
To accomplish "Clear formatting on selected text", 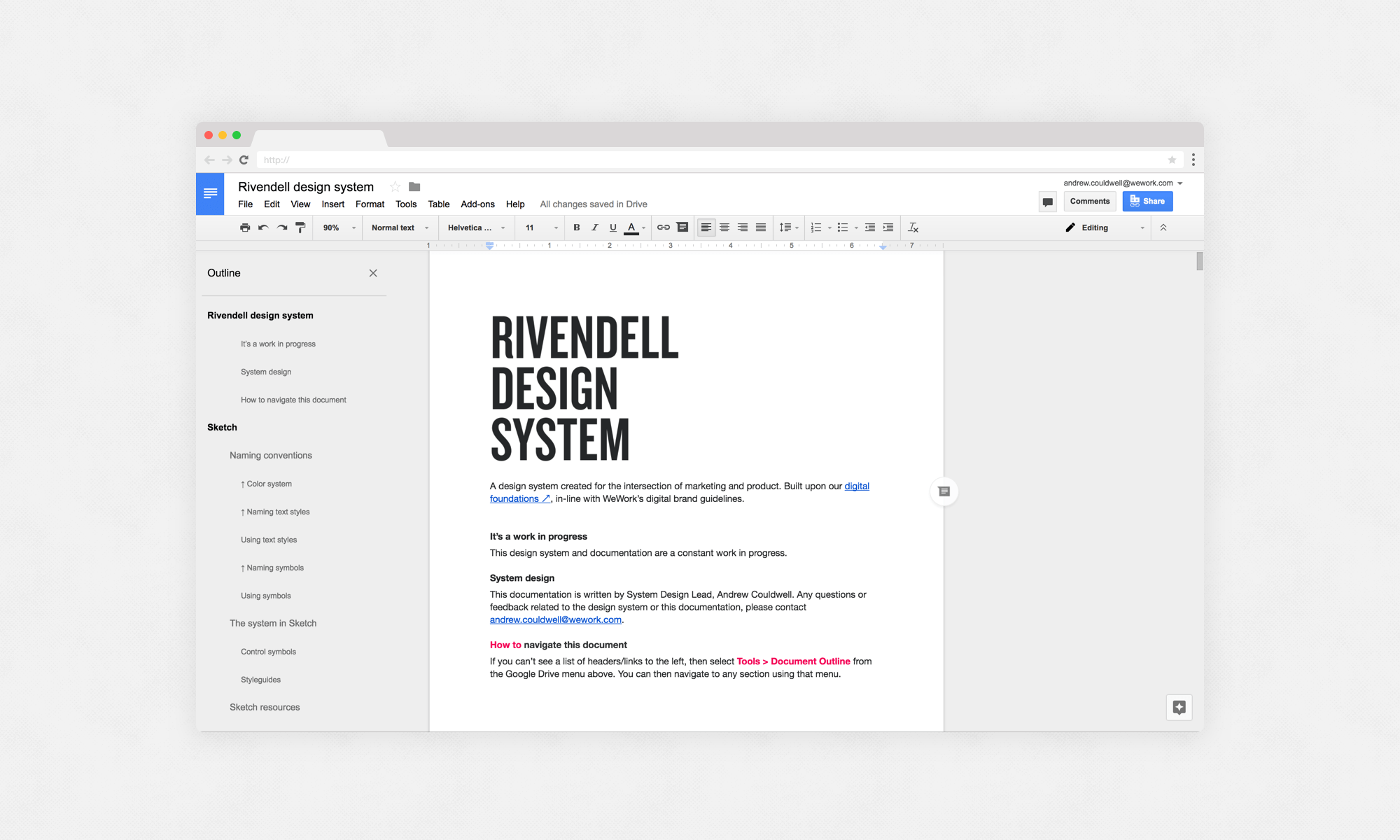I will [x=913, y=227].
